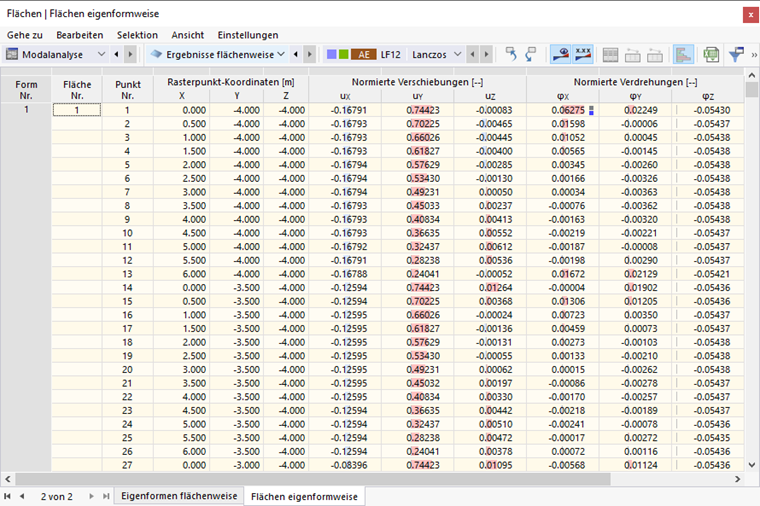This screenshot has height=506, width=760.
Task: Open the Selektion menu
Action: (137, 35)
